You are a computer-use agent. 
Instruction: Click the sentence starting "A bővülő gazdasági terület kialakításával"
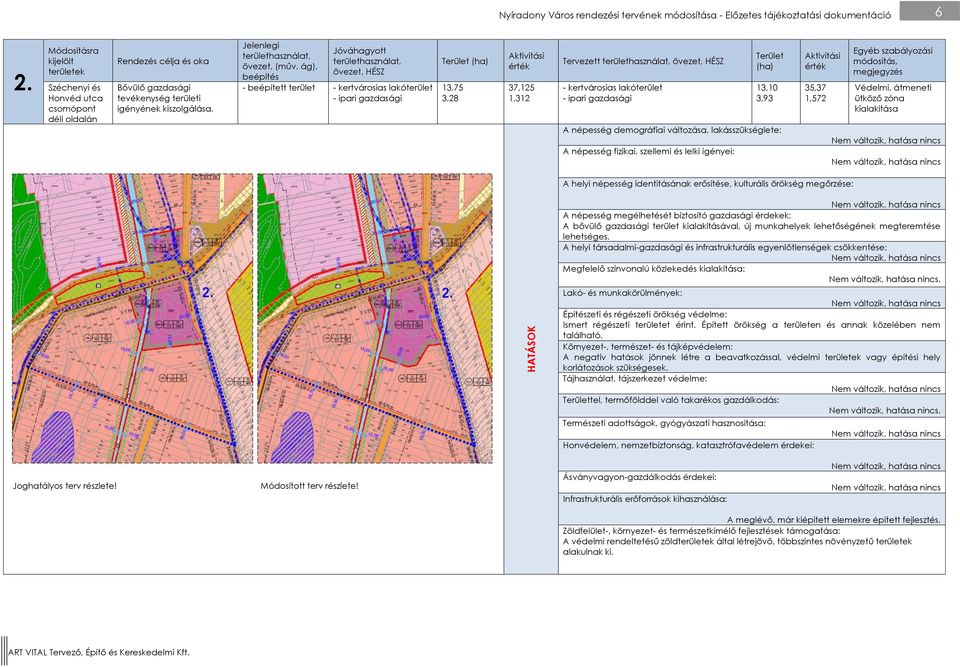pos(751,232)
